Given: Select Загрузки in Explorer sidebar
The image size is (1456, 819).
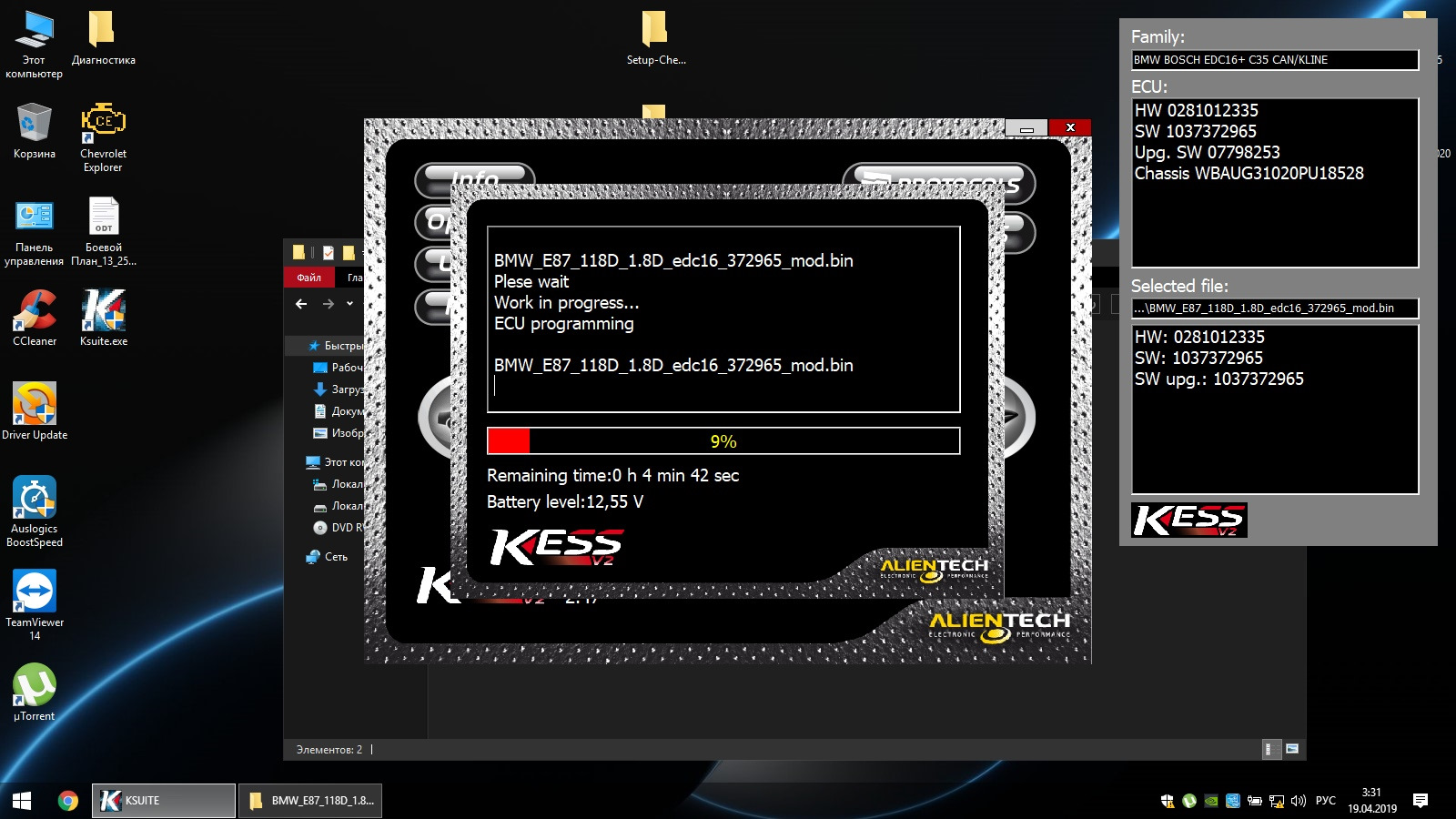Looking at the screenshot, I should click(x=338, y=389).
